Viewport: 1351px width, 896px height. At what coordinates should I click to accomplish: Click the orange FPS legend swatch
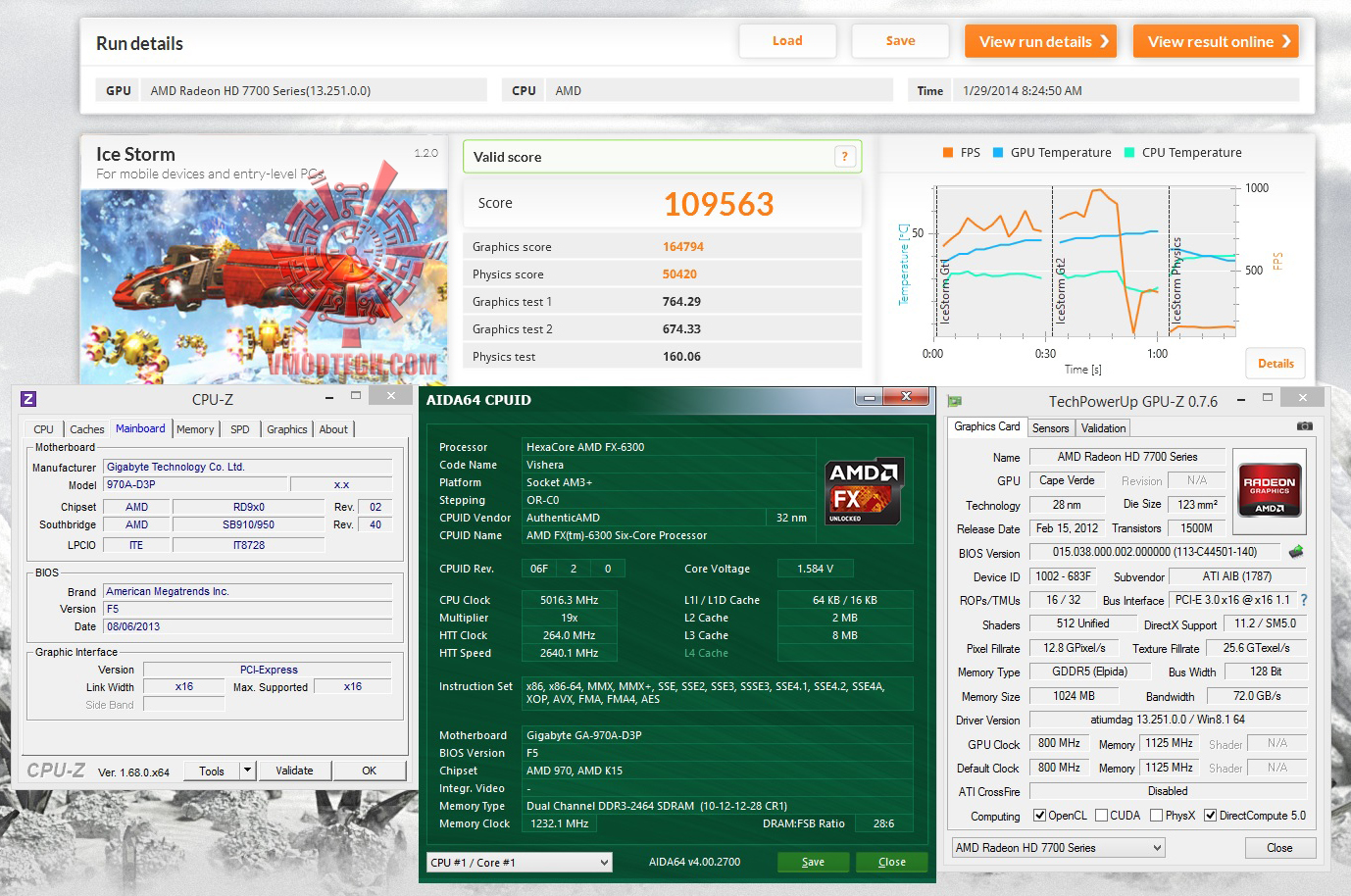pos(948,153)
